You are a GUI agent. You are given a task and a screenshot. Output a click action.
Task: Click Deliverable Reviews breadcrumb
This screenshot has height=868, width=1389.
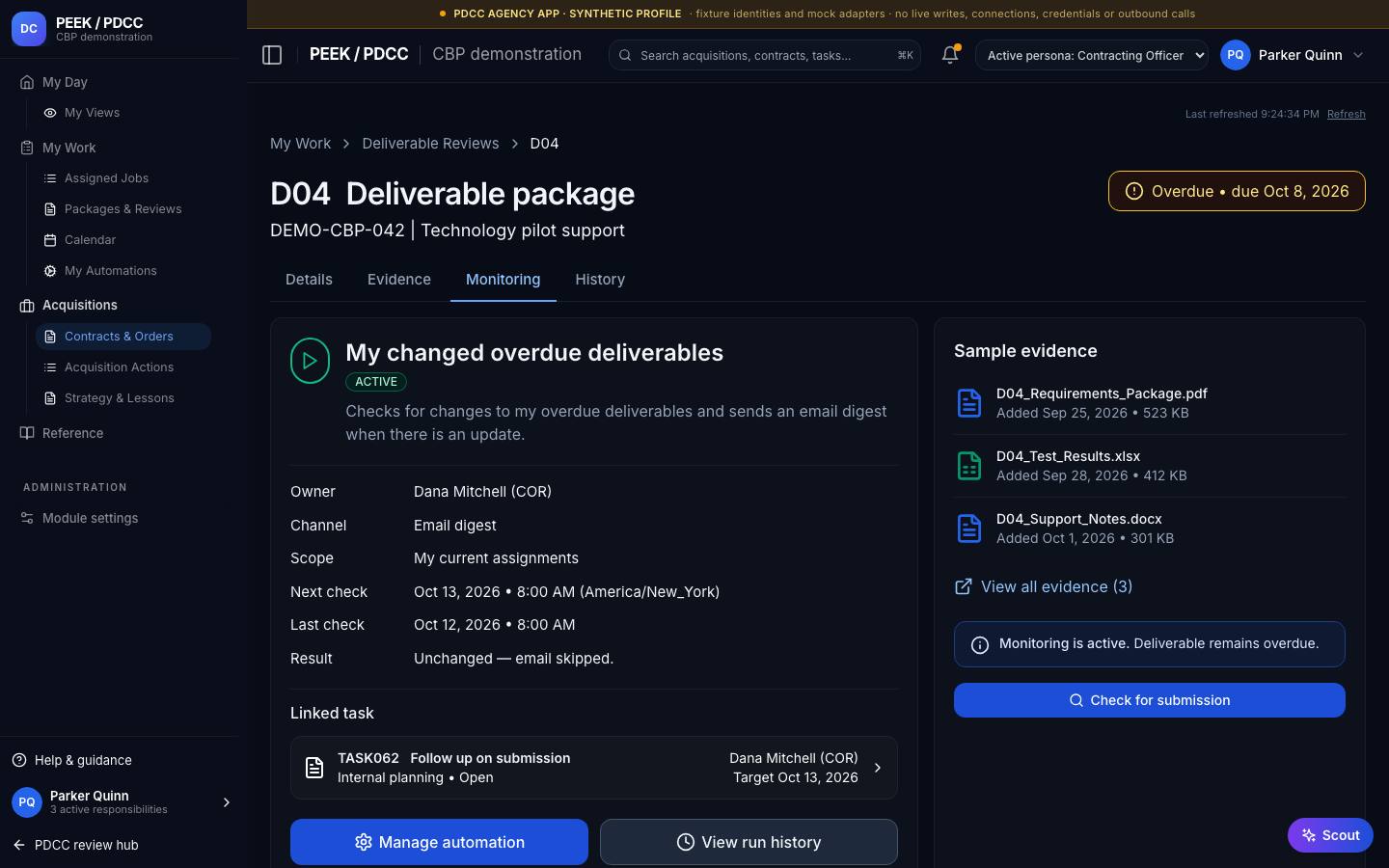point(430,143)
